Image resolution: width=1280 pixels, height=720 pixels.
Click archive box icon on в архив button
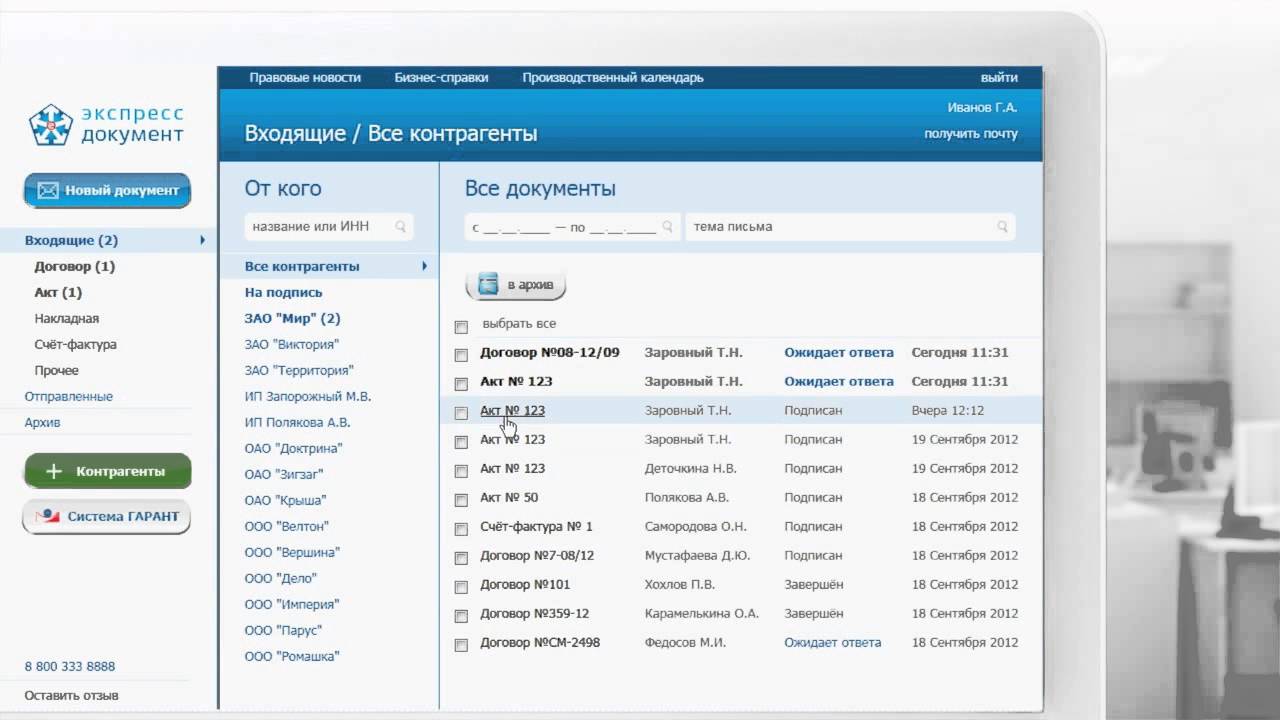pyautogui.click(x=488, y=284)
